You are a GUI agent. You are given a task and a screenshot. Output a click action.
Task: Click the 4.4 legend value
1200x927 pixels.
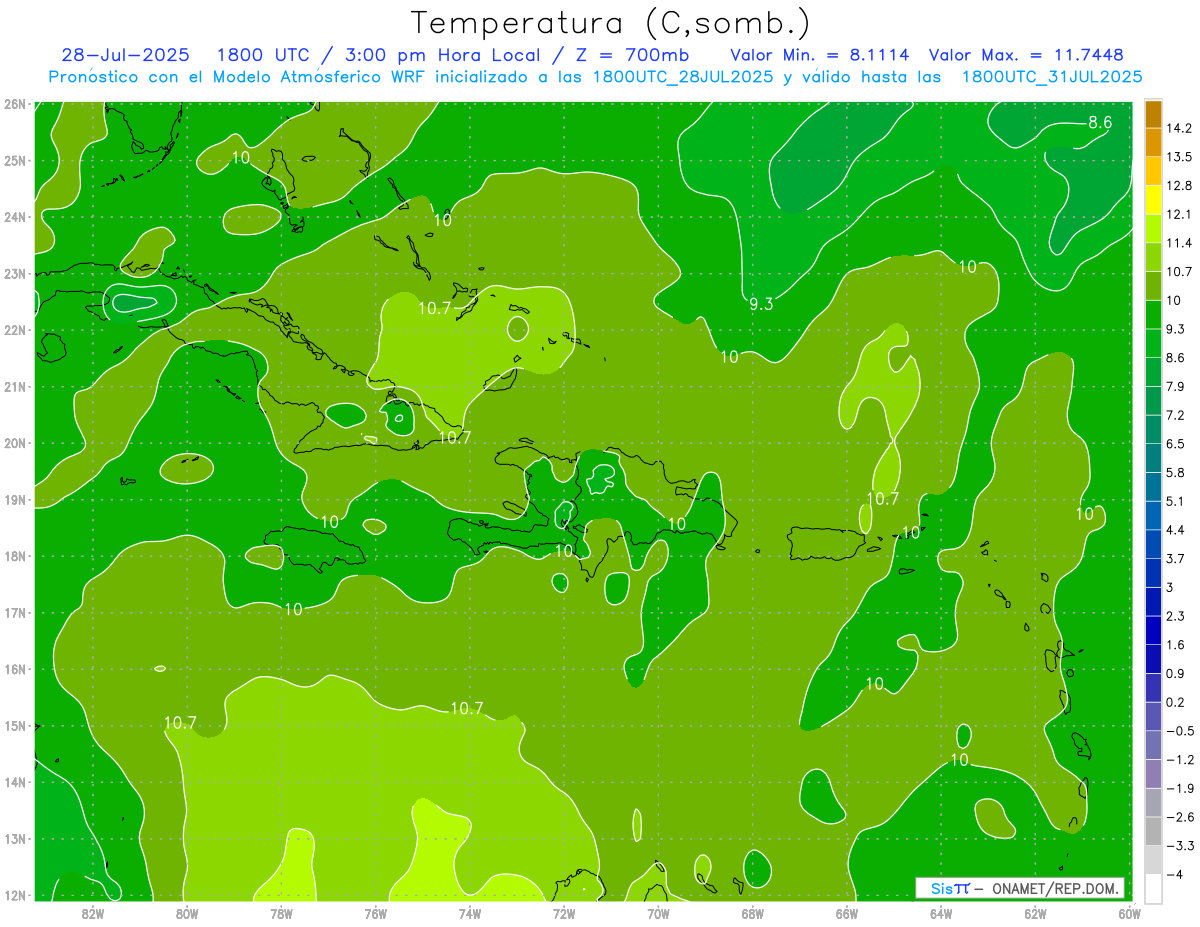1175,529
